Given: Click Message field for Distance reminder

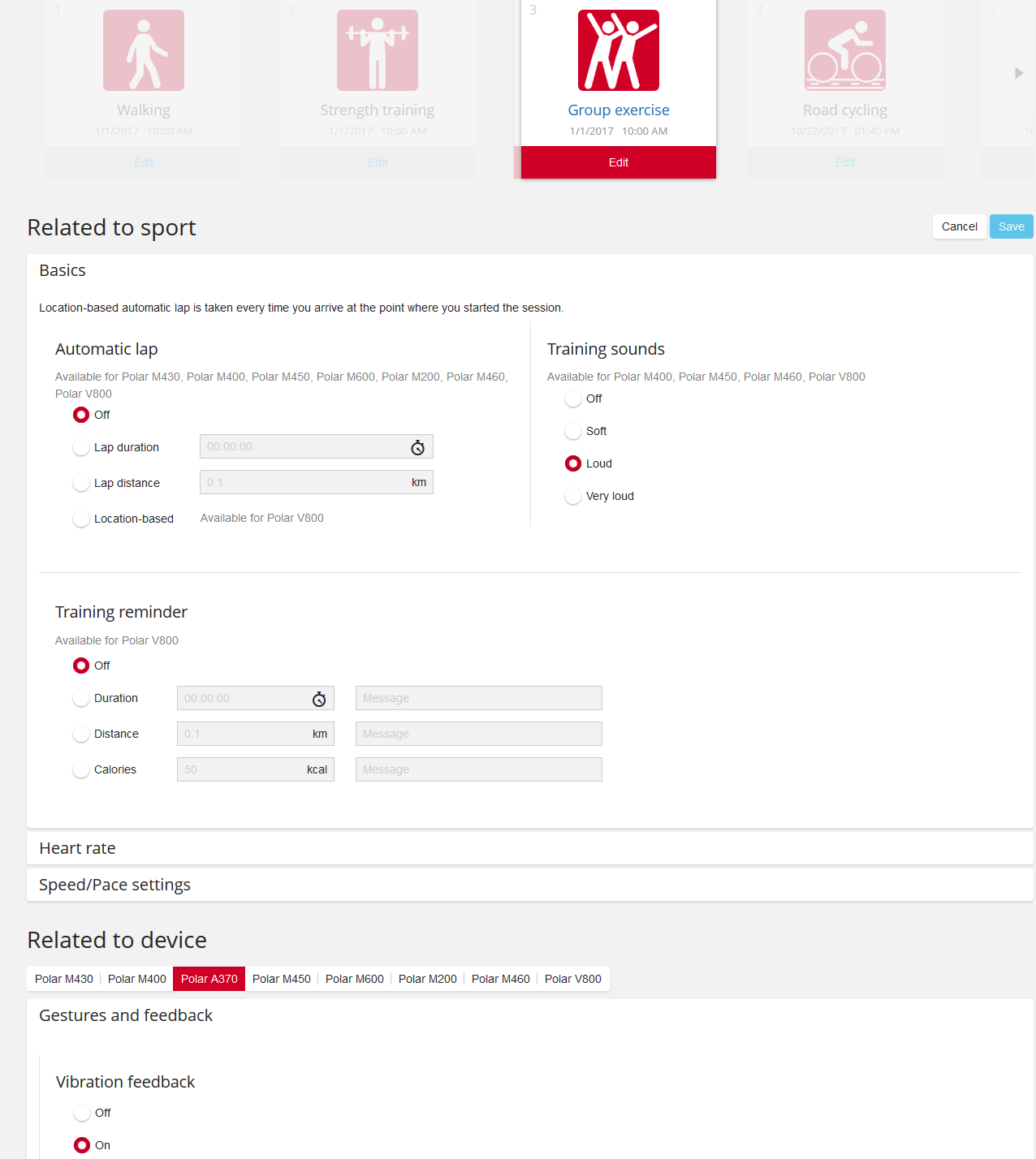Looking at the screenshot, I should [x=479, y=734].
